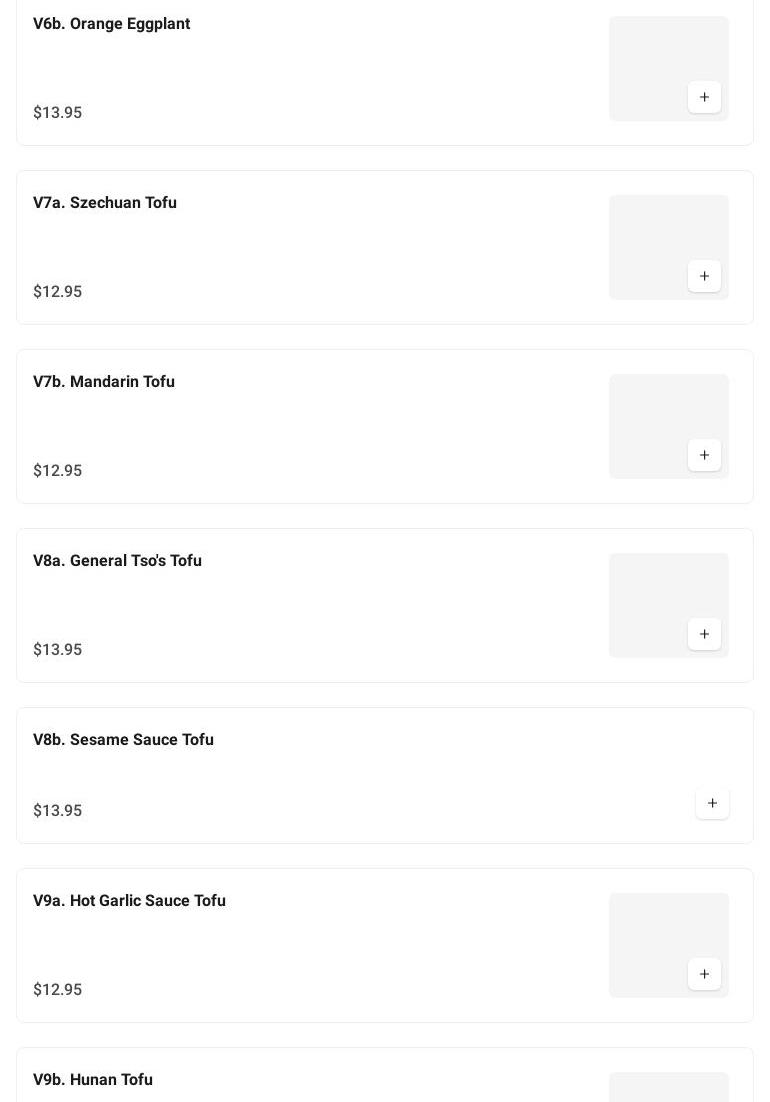The height and width of the screenshot is (1102, 770).
Task: Open the V7a. Szechuan Tofu item title
Action: pos(105,203)
